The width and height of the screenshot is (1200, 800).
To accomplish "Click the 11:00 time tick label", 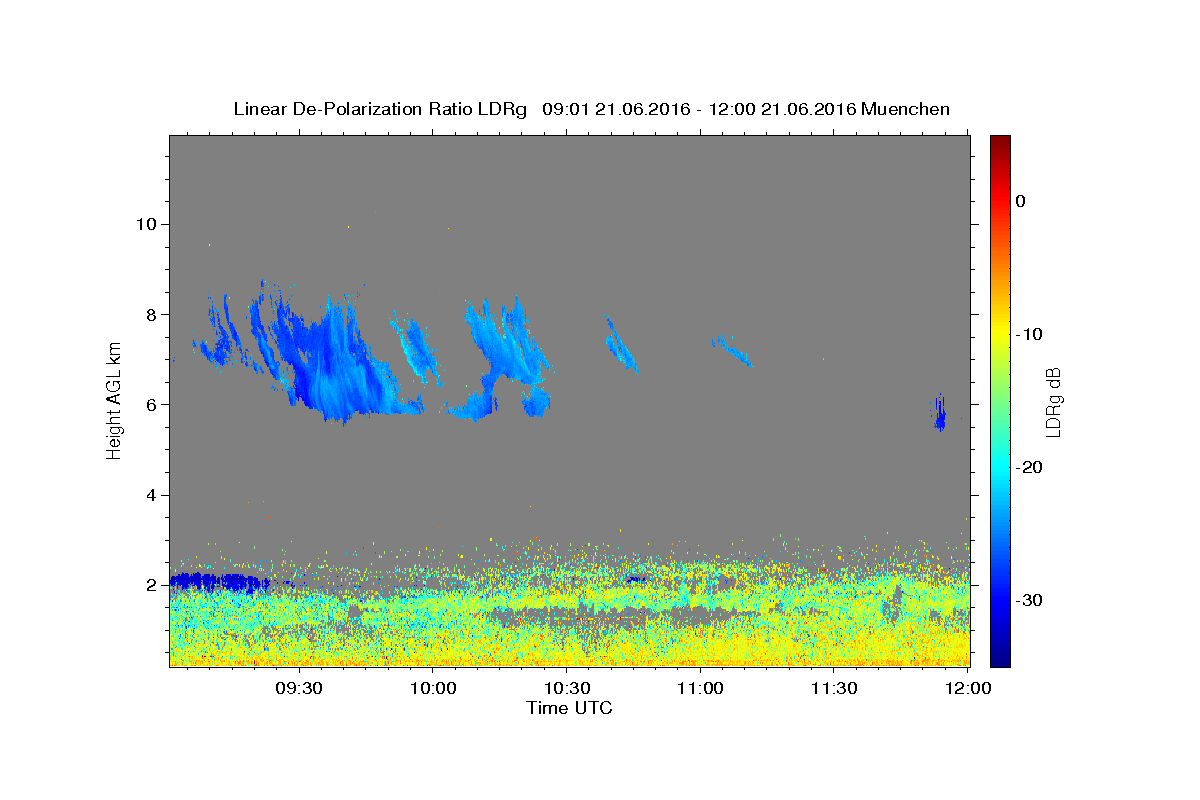I will [x=700, y=688].
